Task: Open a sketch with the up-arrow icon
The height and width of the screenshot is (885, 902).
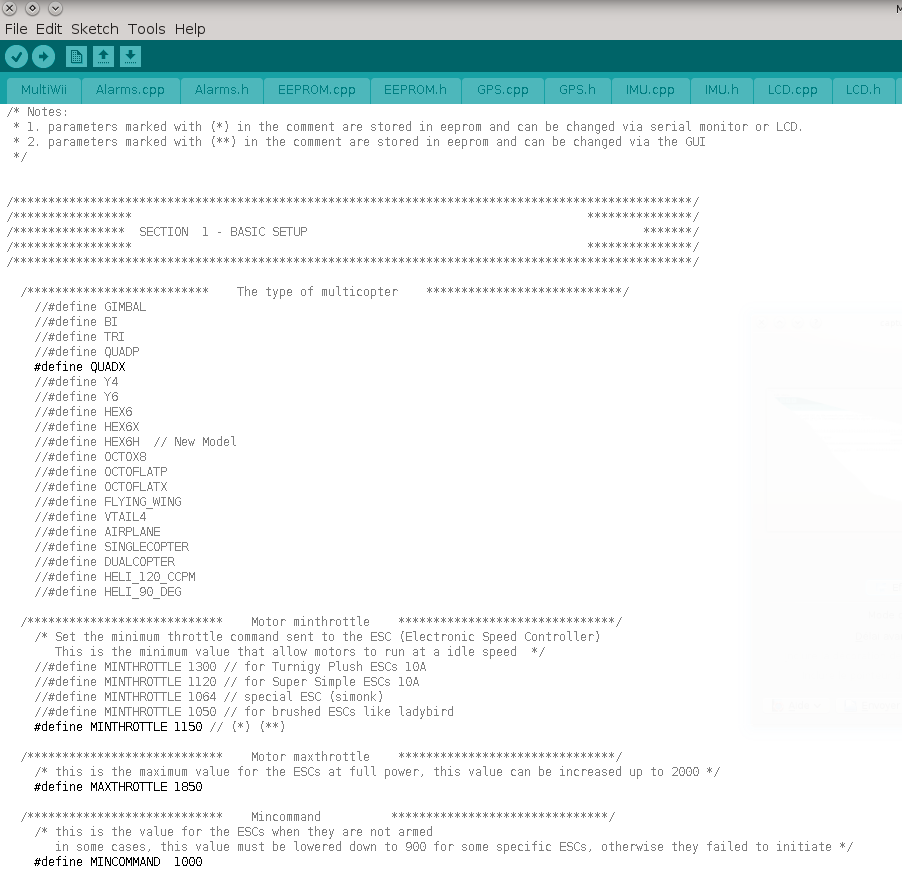Action: pyautogui.click(x=103, y=57)
